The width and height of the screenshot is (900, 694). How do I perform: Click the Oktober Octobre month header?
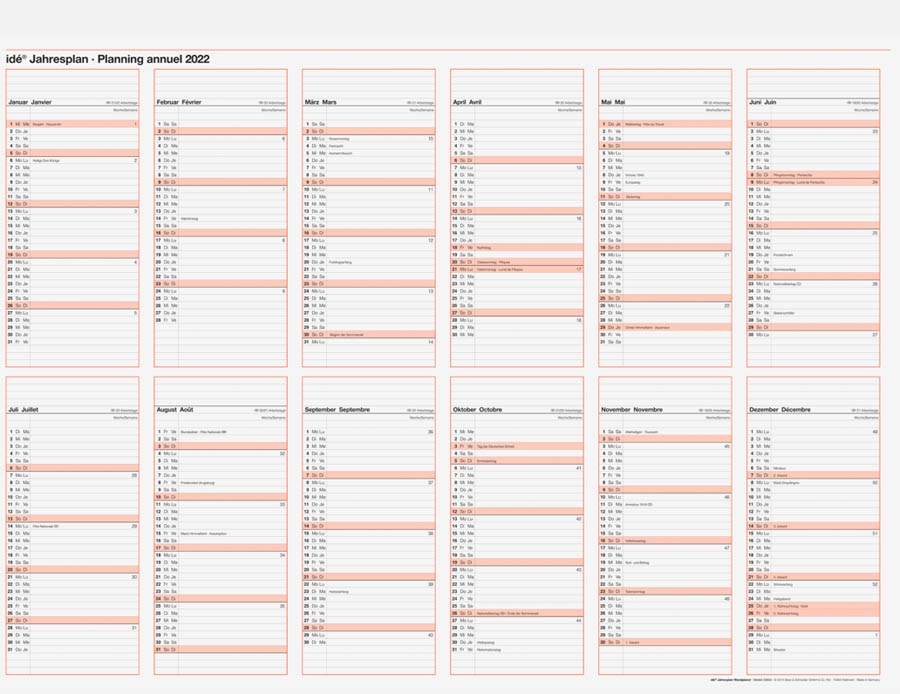tap(477, 410)
